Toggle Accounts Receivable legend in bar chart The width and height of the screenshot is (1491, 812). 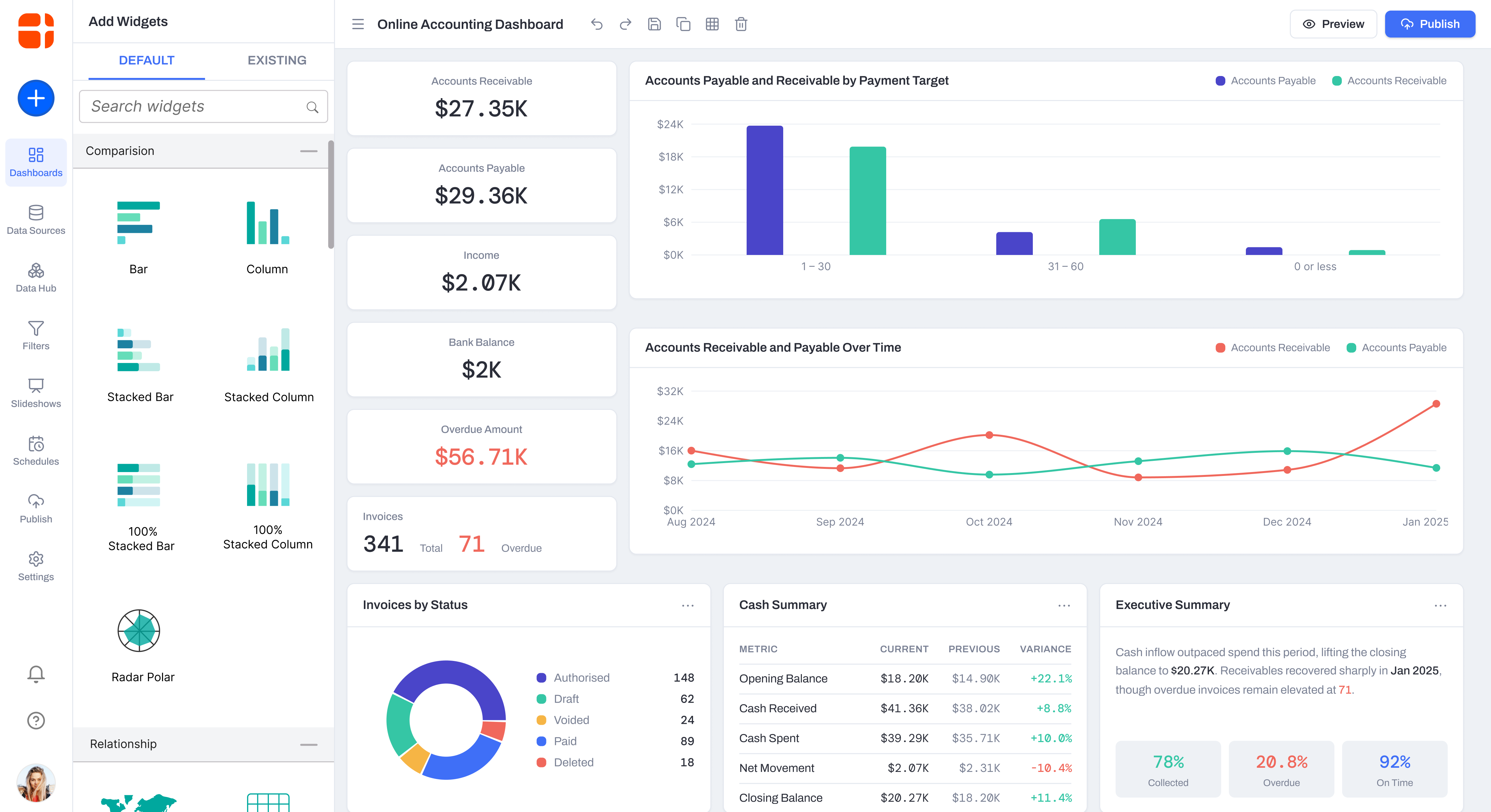(1389, 81)
